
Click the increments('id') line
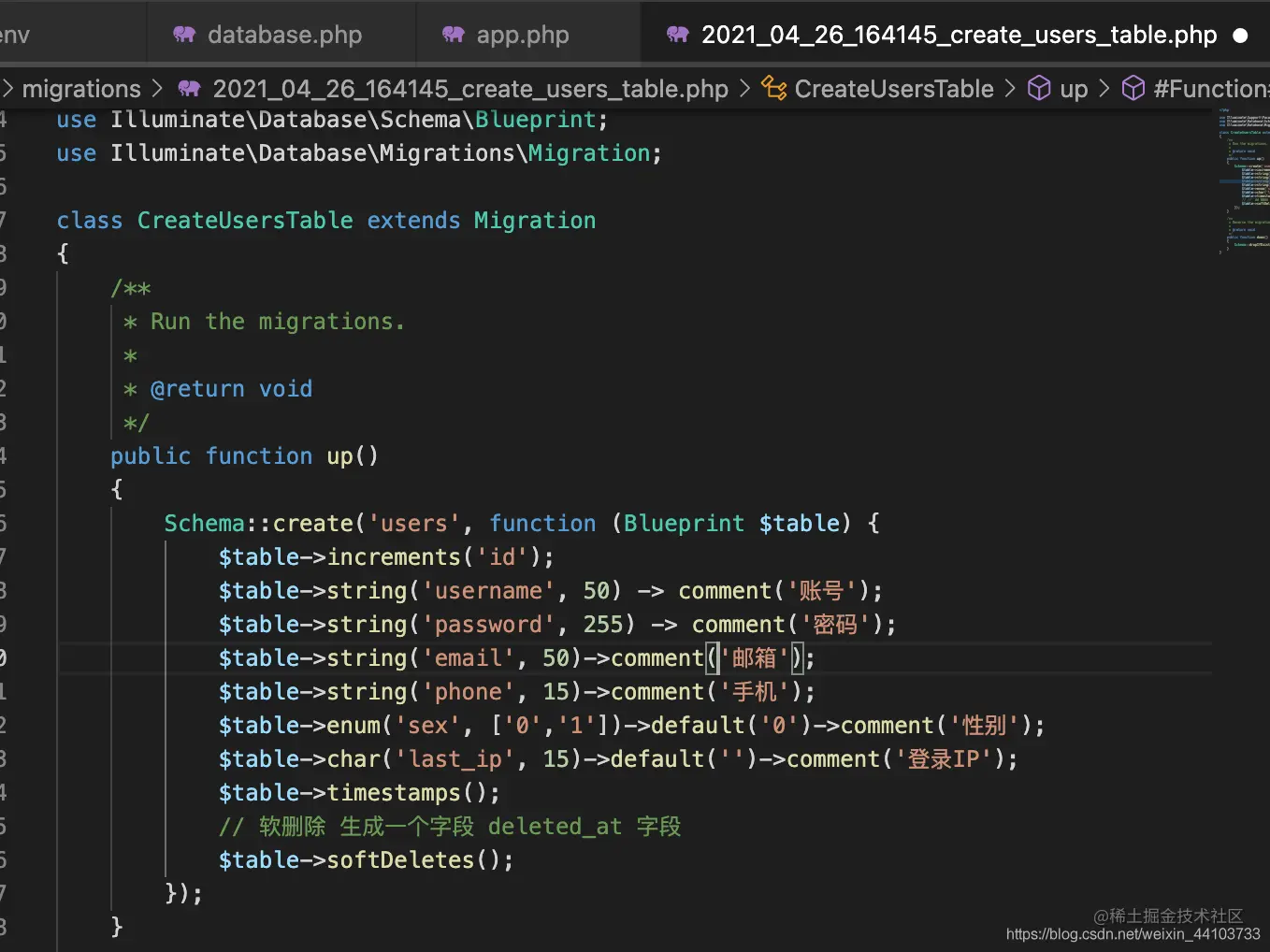click(x=386, y=557)
